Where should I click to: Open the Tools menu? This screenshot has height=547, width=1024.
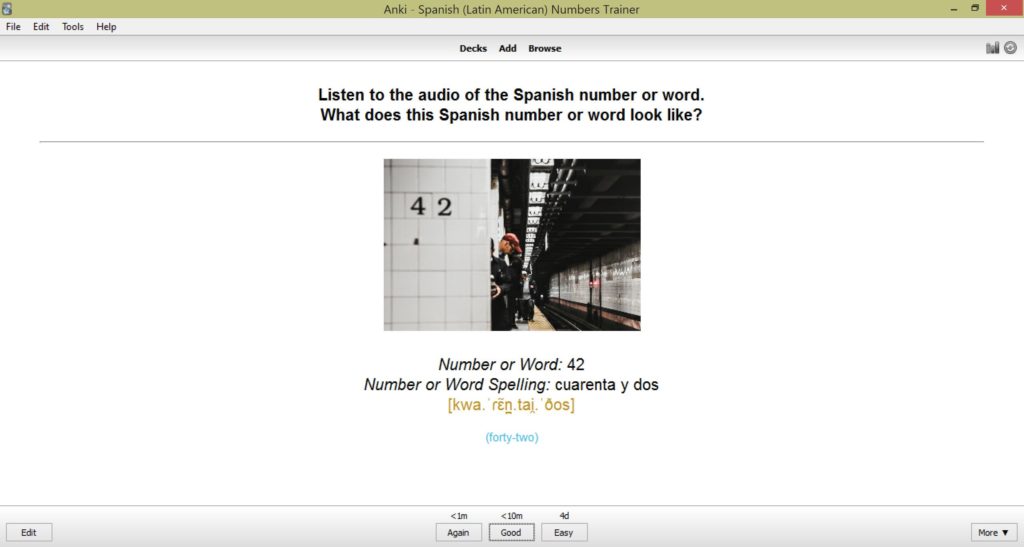pyautogui.click(x=72, y=27)
